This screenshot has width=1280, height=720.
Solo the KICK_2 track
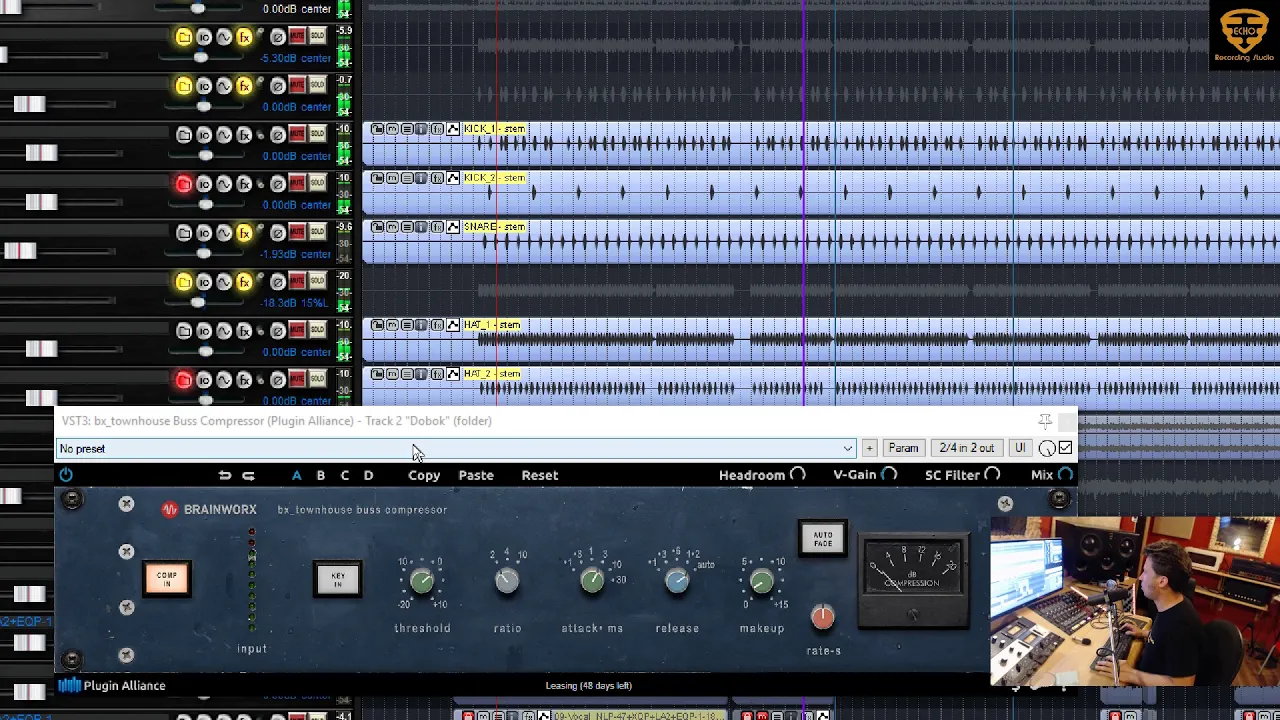(x=317, y=183)
